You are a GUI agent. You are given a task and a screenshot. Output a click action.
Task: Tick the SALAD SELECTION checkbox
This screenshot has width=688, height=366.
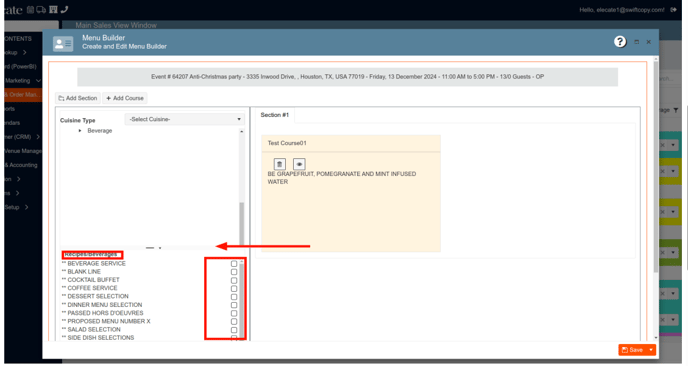(234, 330)
